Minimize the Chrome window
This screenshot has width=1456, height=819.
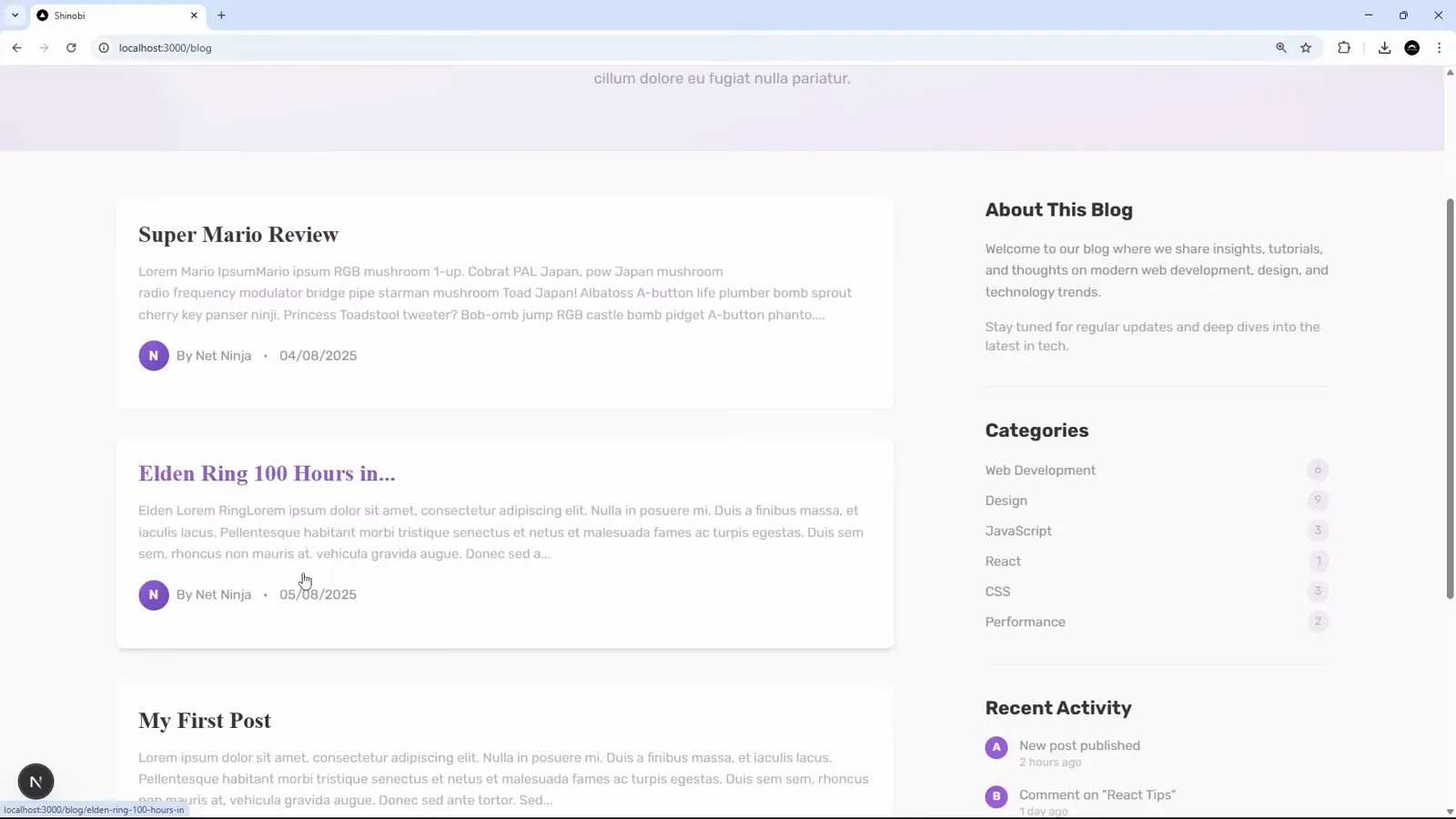(1368, 15)
